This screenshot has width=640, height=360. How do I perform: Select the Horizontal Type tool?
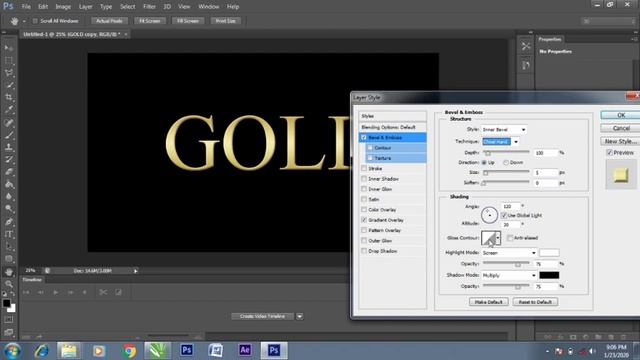click(x=9, y=234)
